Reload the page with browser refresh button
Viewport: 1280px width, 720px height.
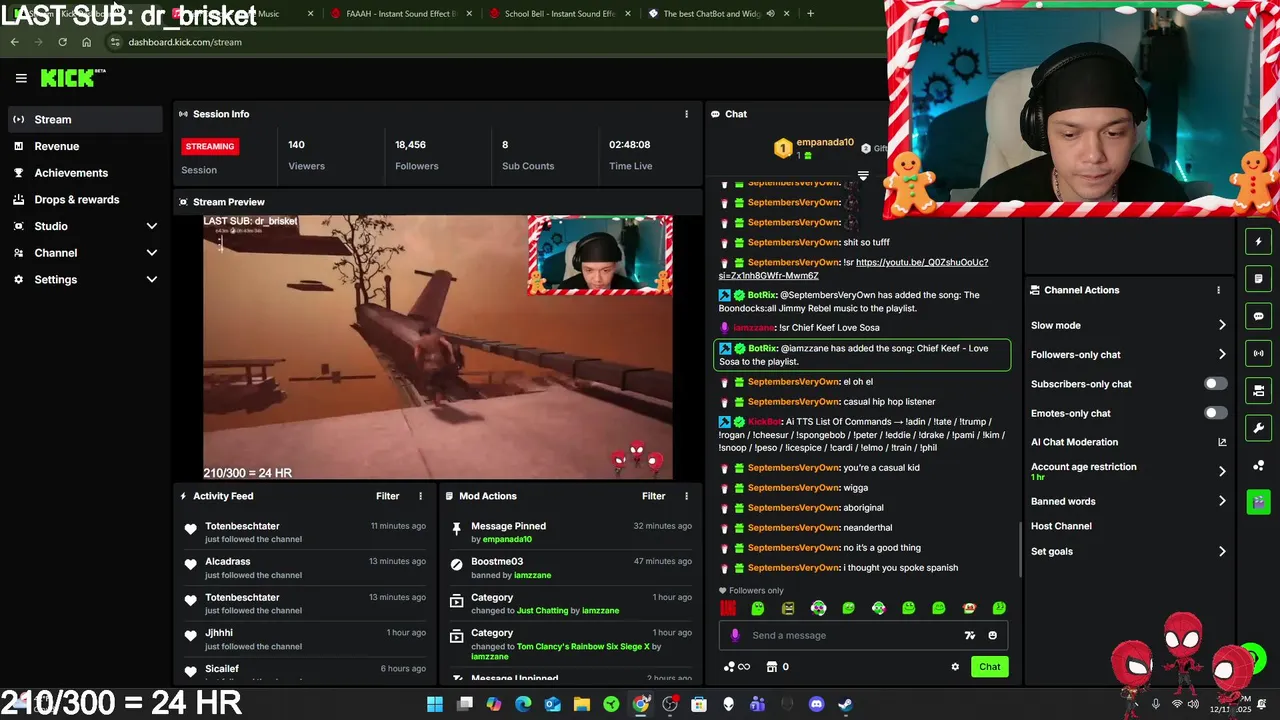[x=62, y=42]
